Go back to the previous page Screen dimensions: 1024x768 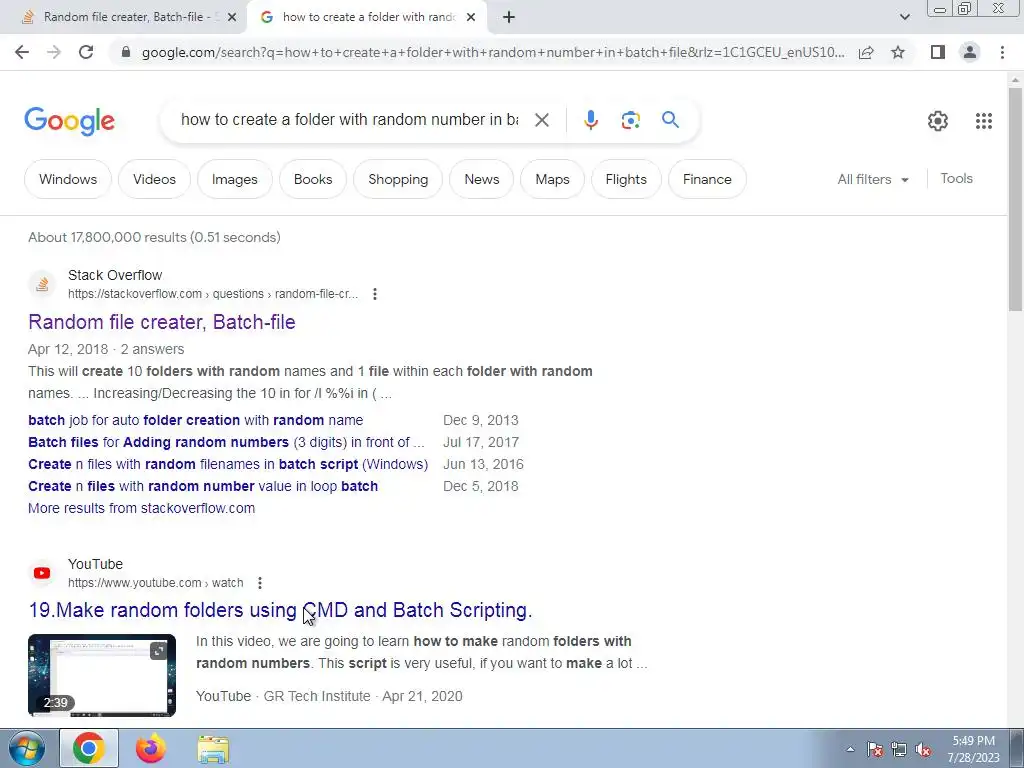[22, 52]
